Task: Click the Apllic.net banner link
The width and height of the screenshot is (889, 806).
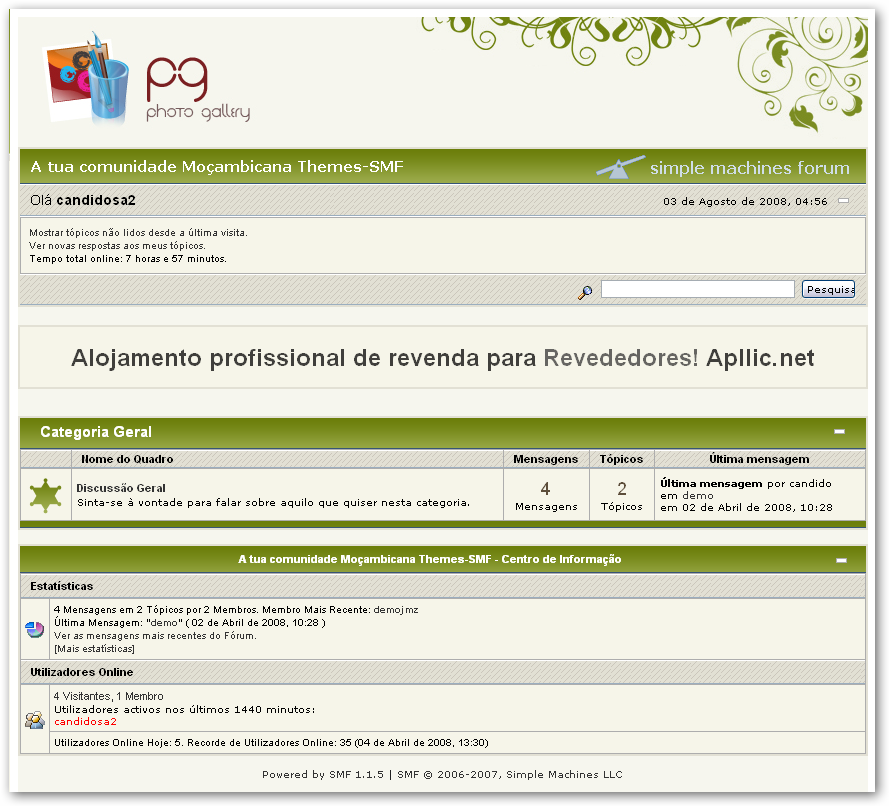Action: [x=760, y=358]
